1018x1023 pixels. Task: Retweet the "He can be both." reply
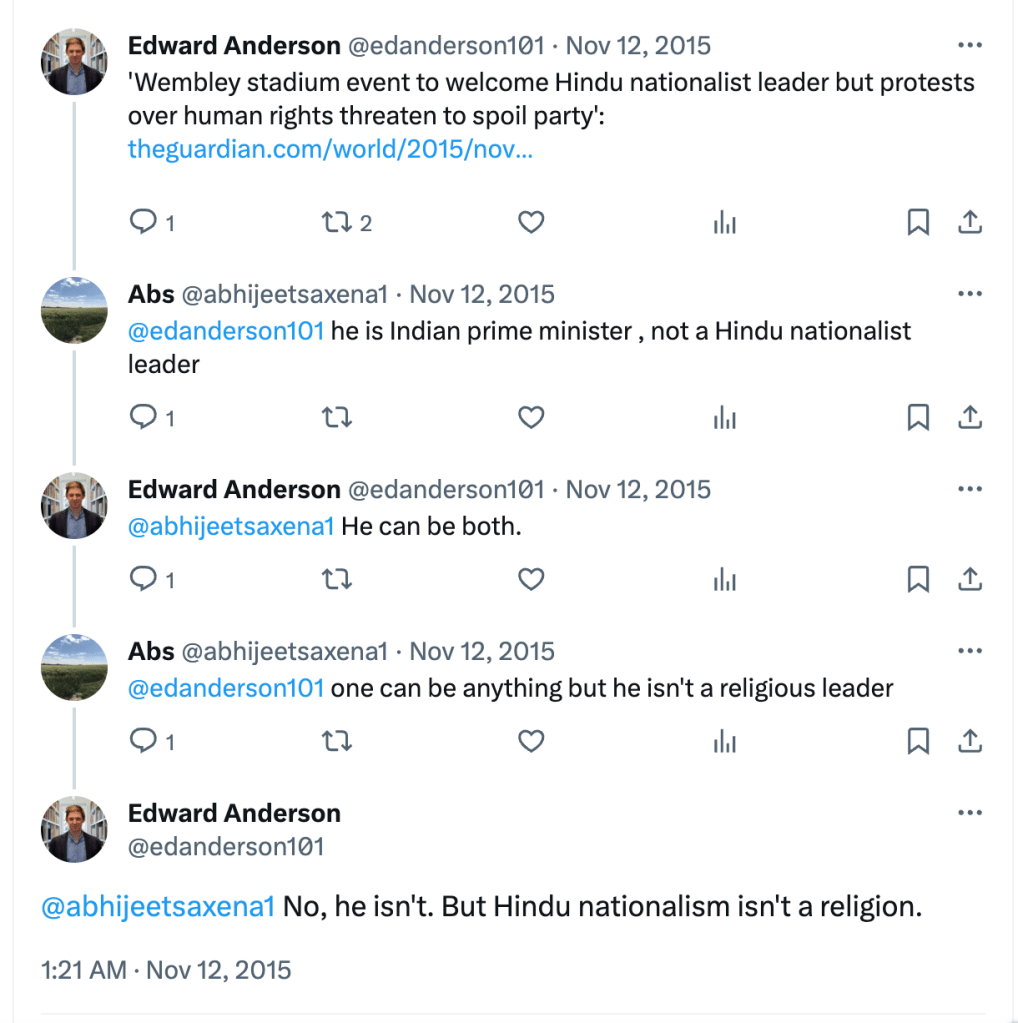[336, 579]
